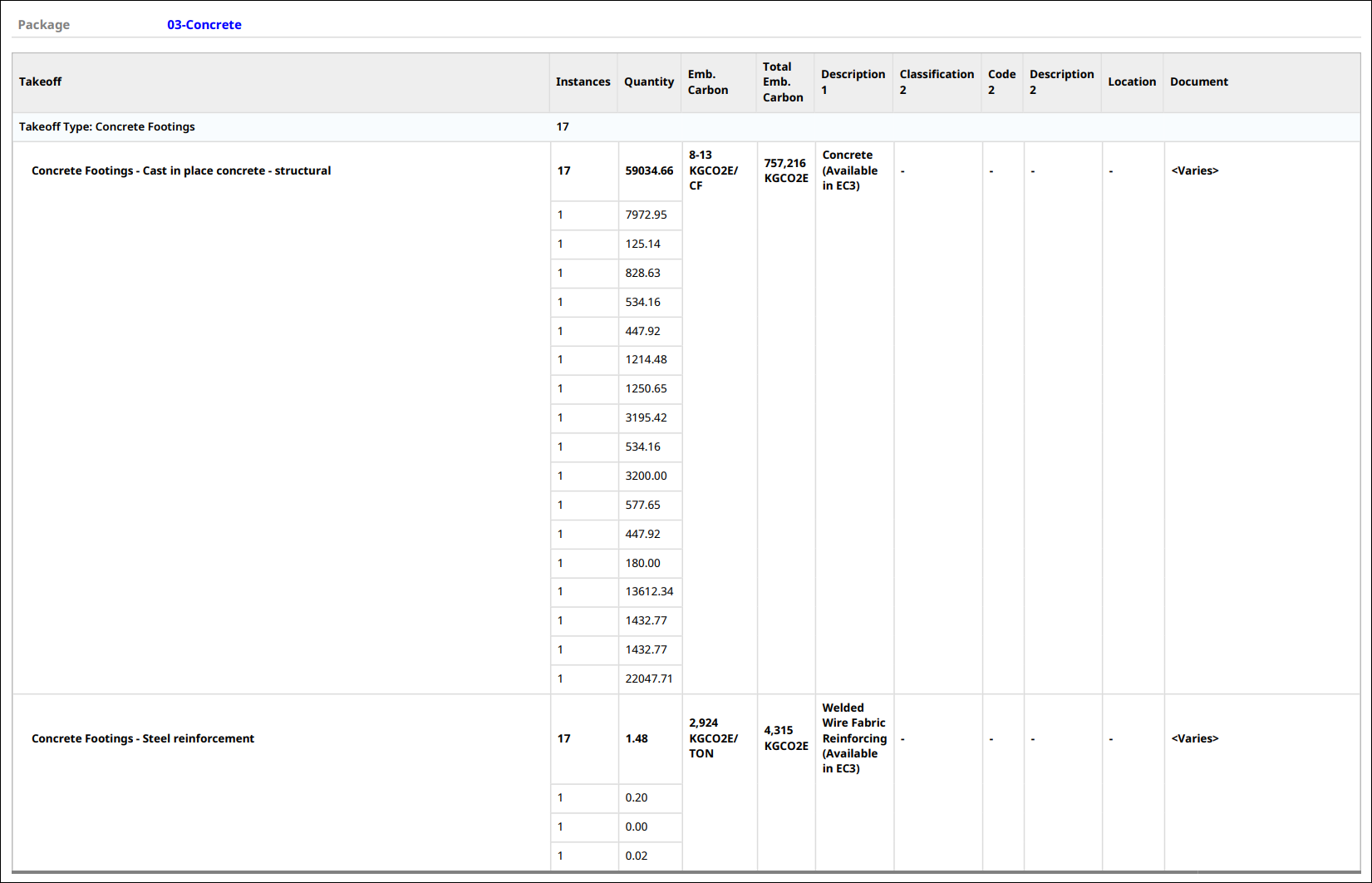The width and height of the screenshot is (1372, 883).
Task: Click quantity value 7972.95
Action: click(x=646, y=215)
